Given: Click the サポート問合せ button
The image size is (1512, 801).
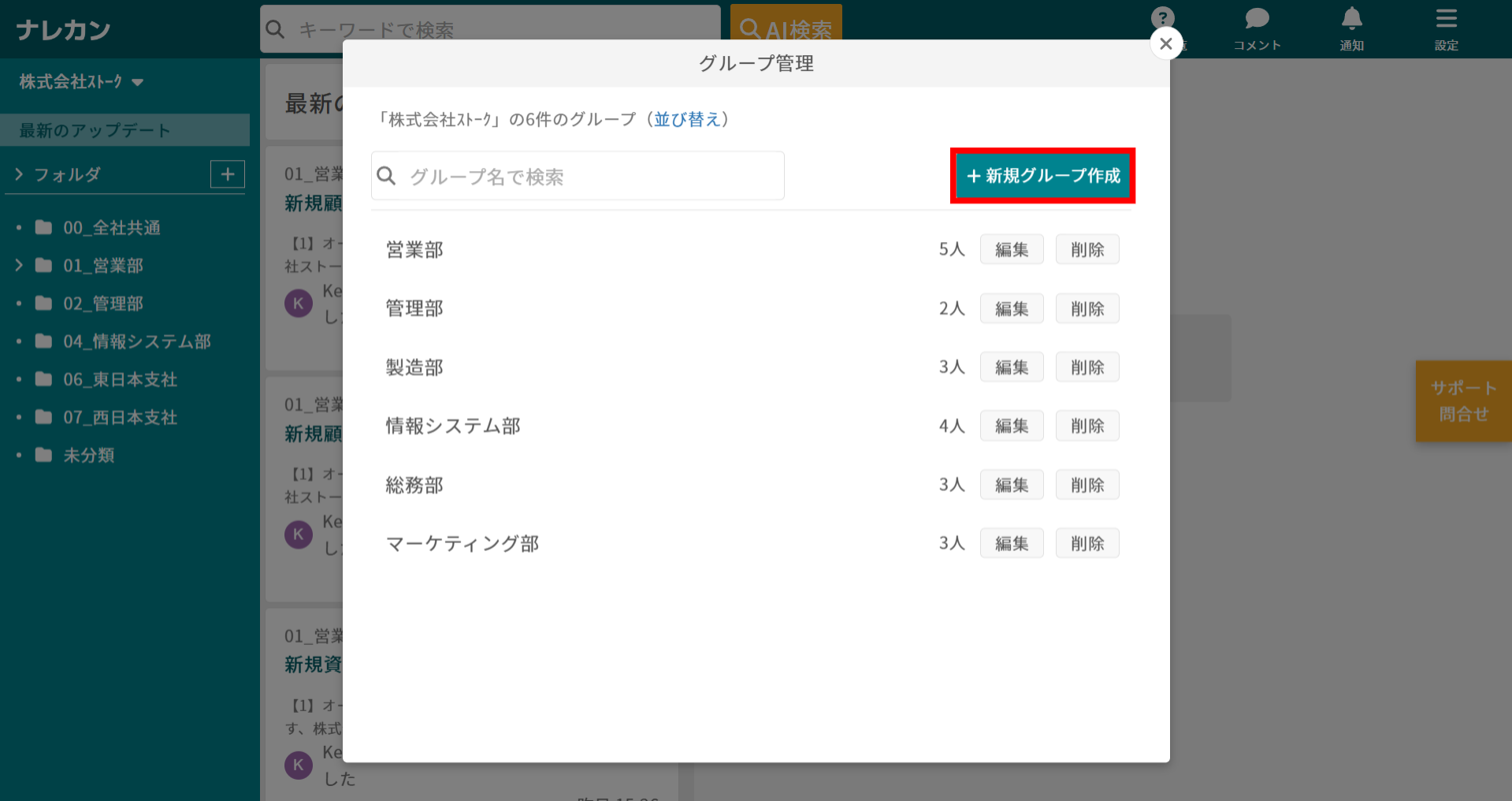Looking at the screenshot, I should click(x=1463, y=400).
